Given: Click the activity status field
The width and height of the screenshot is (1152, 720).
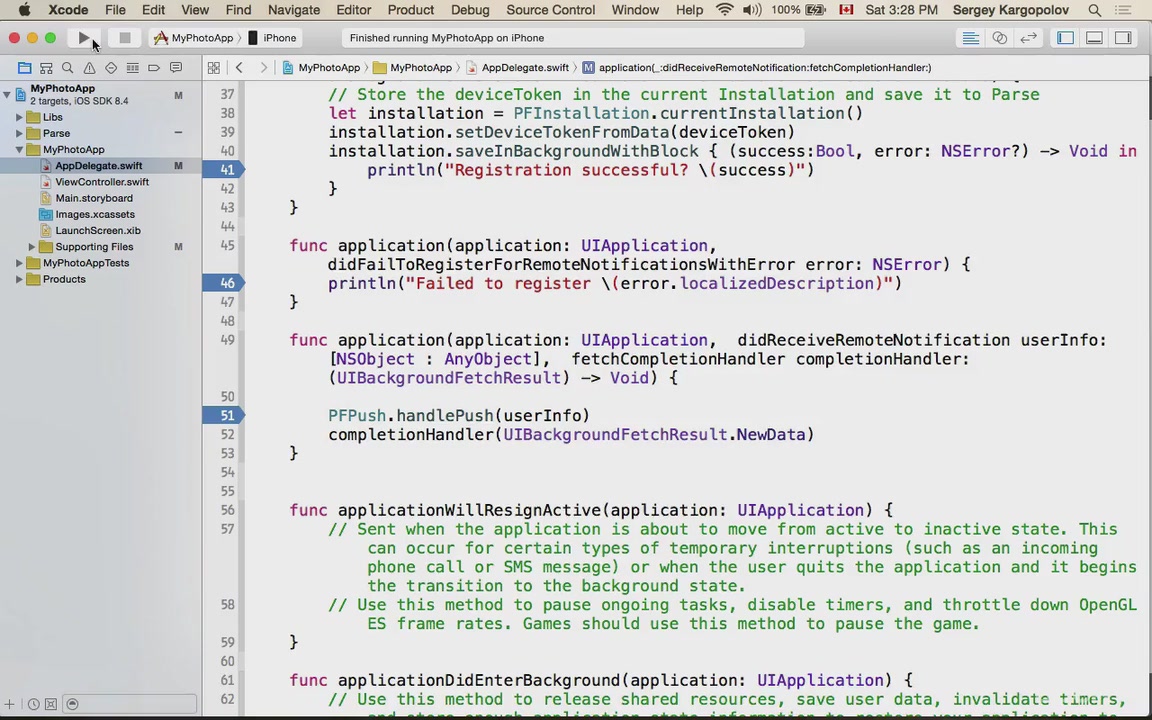Looking at the screenshot, I should (x=573, y=37).
